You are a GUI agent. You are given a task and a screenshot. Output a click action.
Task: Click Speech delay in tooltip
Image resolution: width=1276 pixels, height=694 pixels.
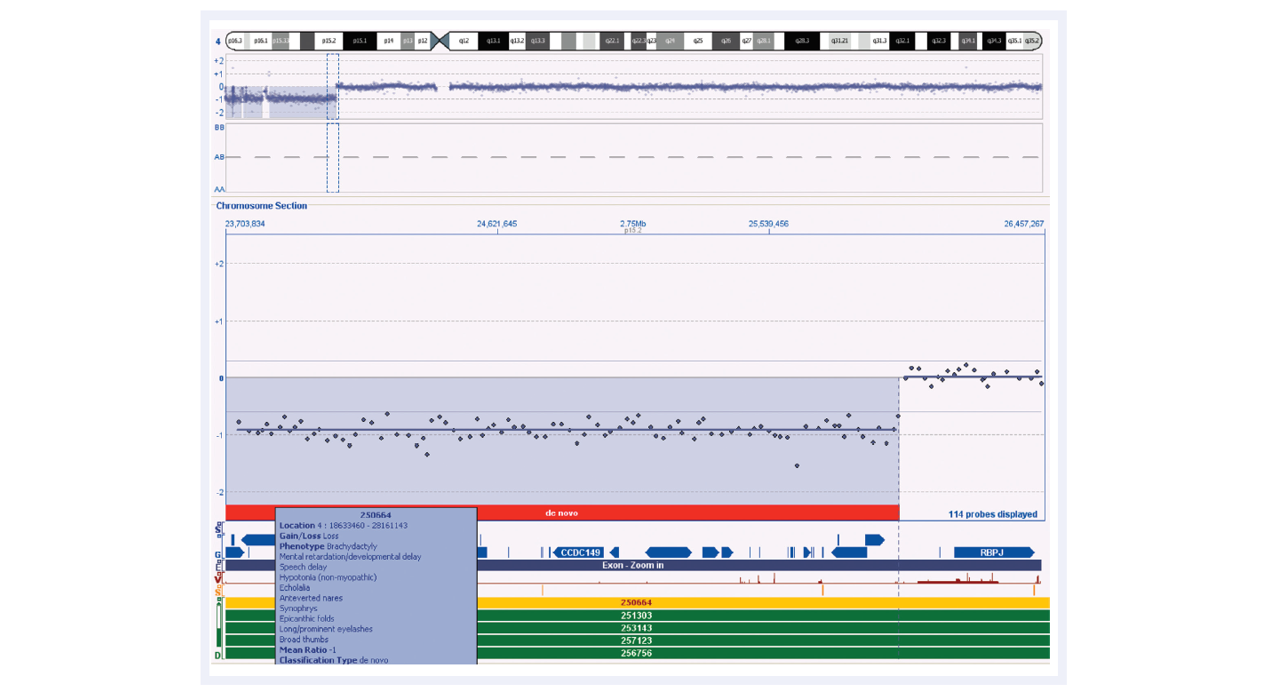(x=303, y=567)
